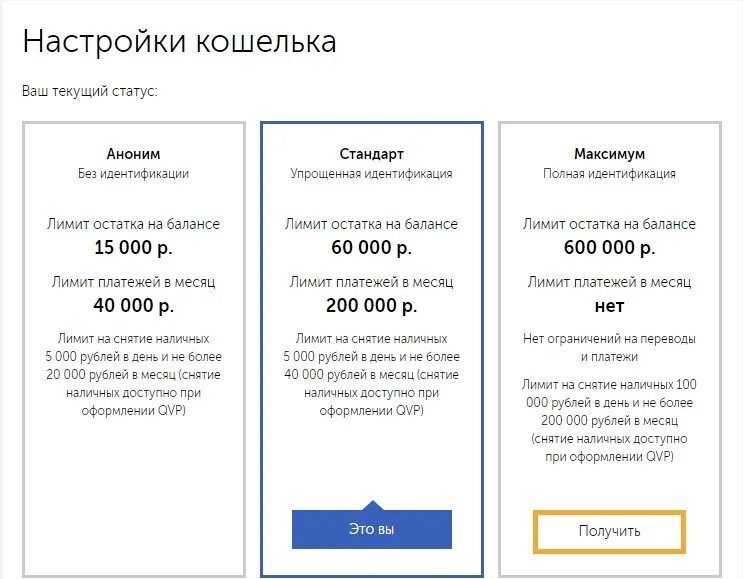Click the 15 000 р. balance limit
This screenshot has width=743, height=579.
click(133, 247)
